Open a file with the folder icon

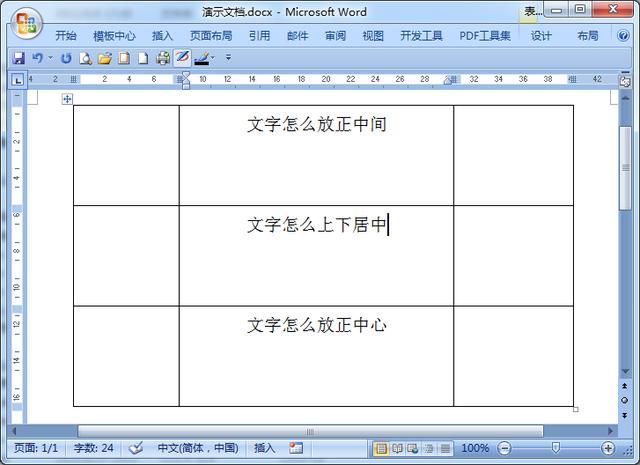(105, 58)
